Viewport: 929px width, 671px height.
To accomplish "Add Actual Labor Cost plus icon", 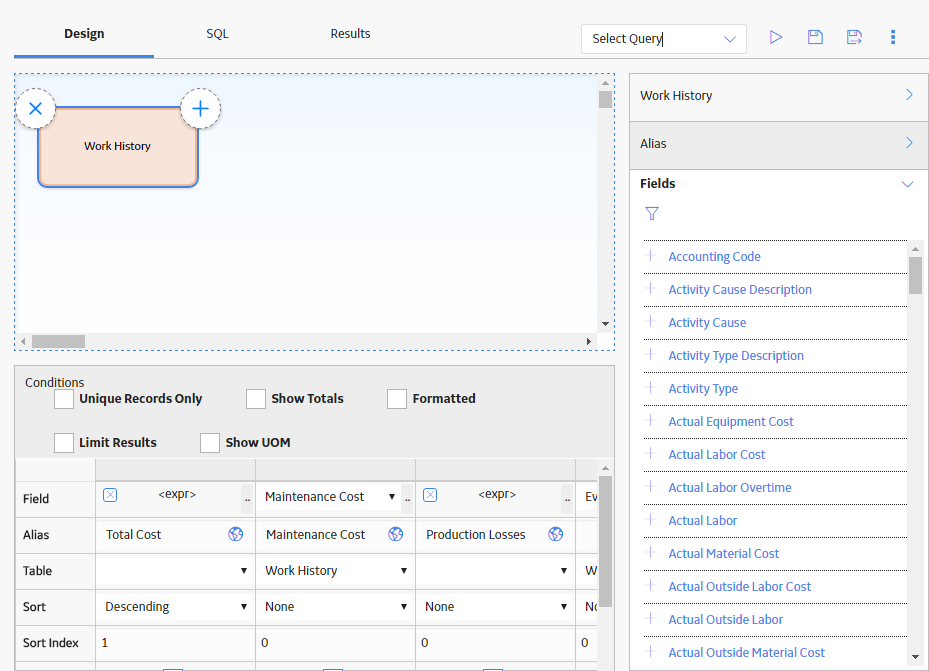I will 651,454.
